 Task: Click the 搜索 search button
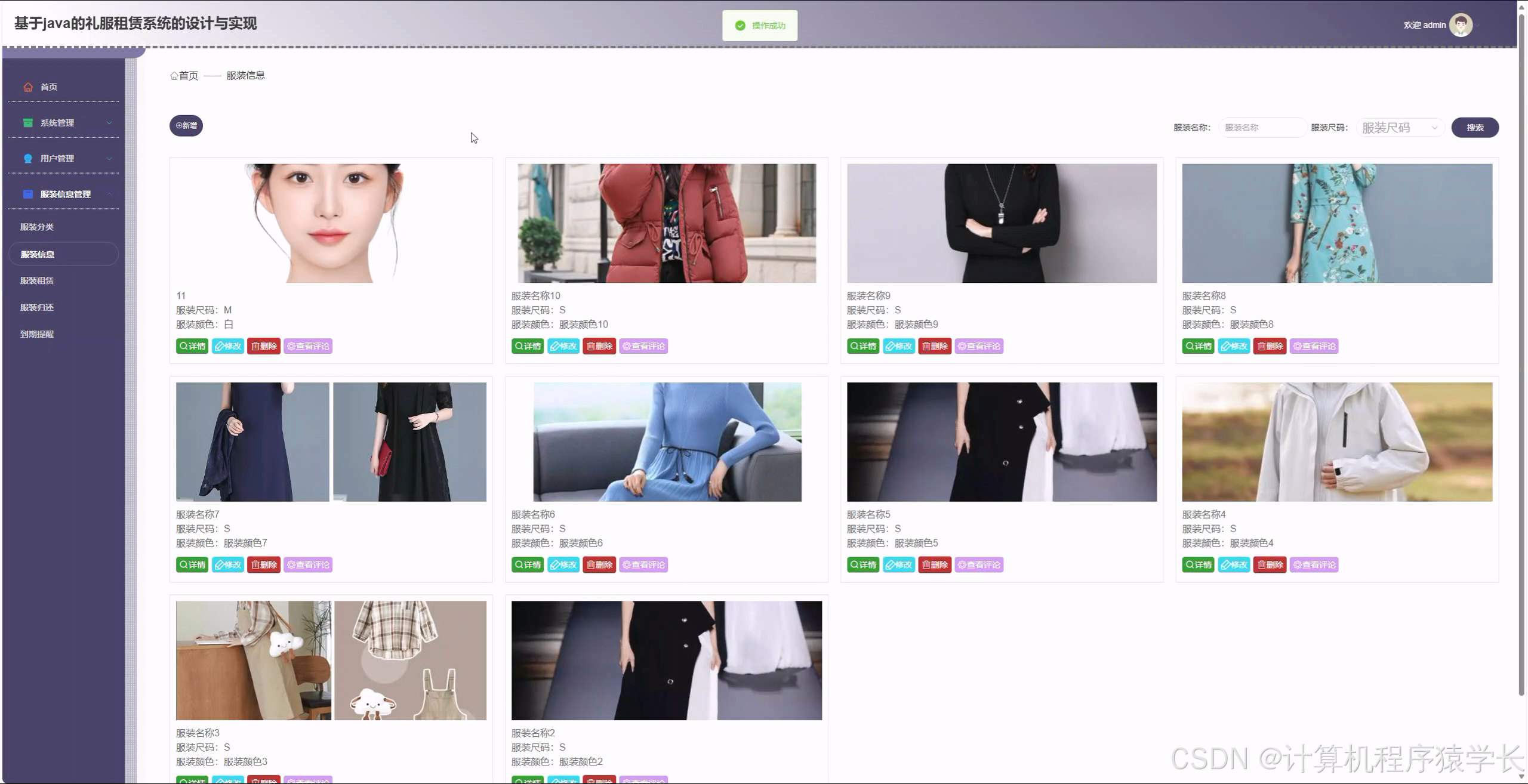coord(1475,127)
